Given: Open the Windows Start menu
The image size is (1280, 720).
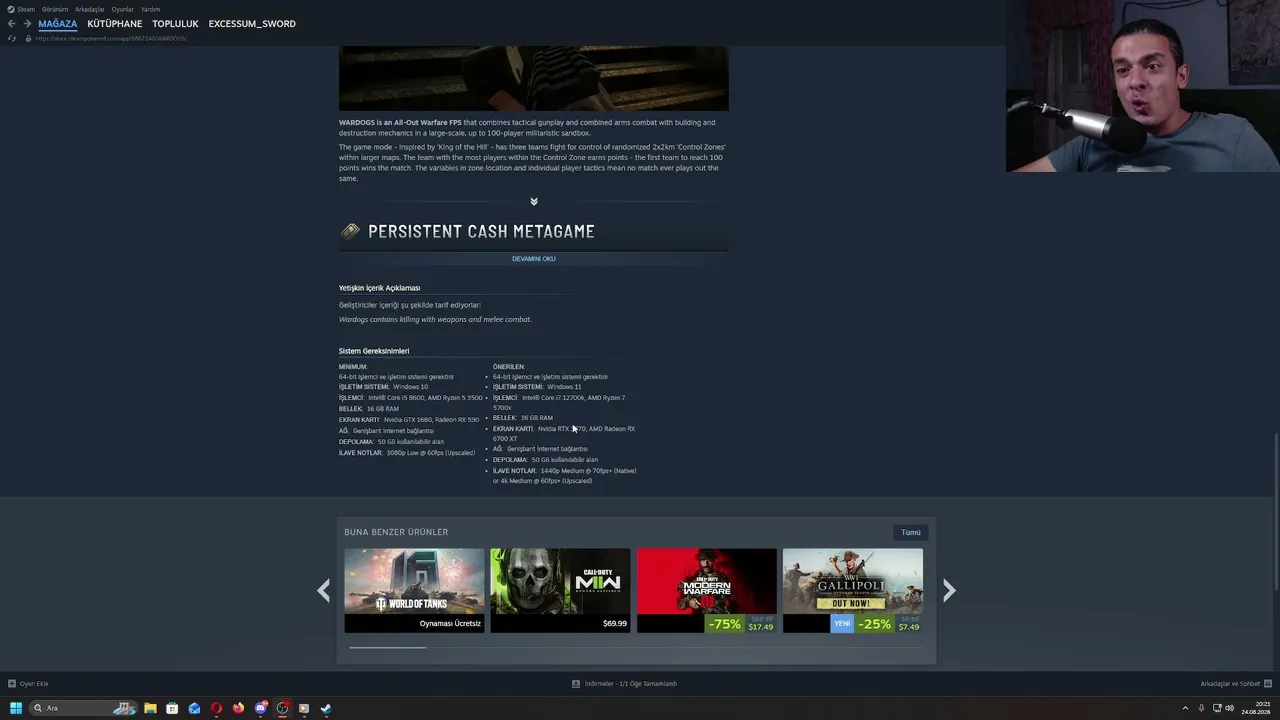Looking at the screenshot, I should pyautogui.click(x=16, y=708).
